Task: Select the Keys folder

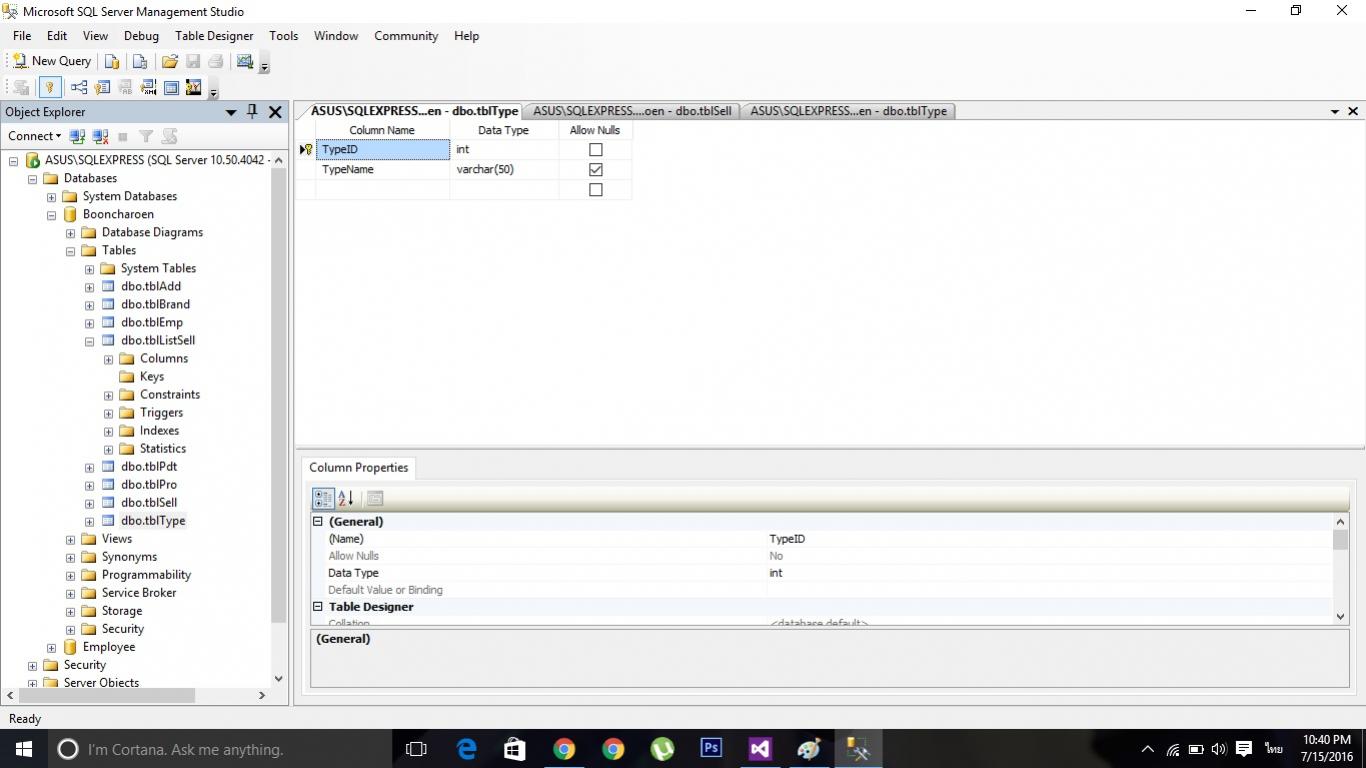Action: pos(152,377)
